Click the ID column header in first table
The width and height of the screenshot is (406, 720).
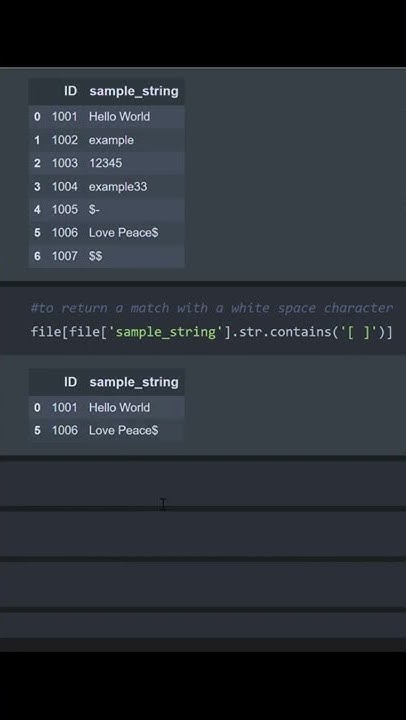pyautogui.click(x=70, y=91)
